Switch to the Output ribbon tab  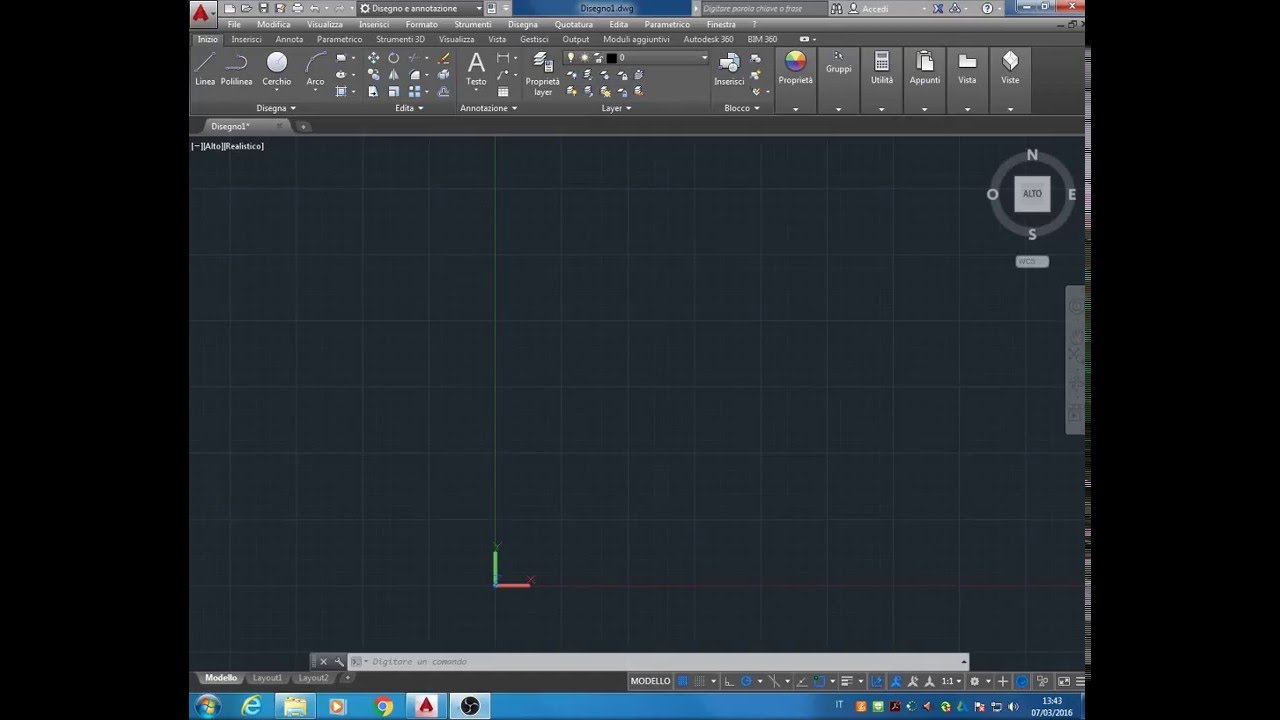coord(576,39)
